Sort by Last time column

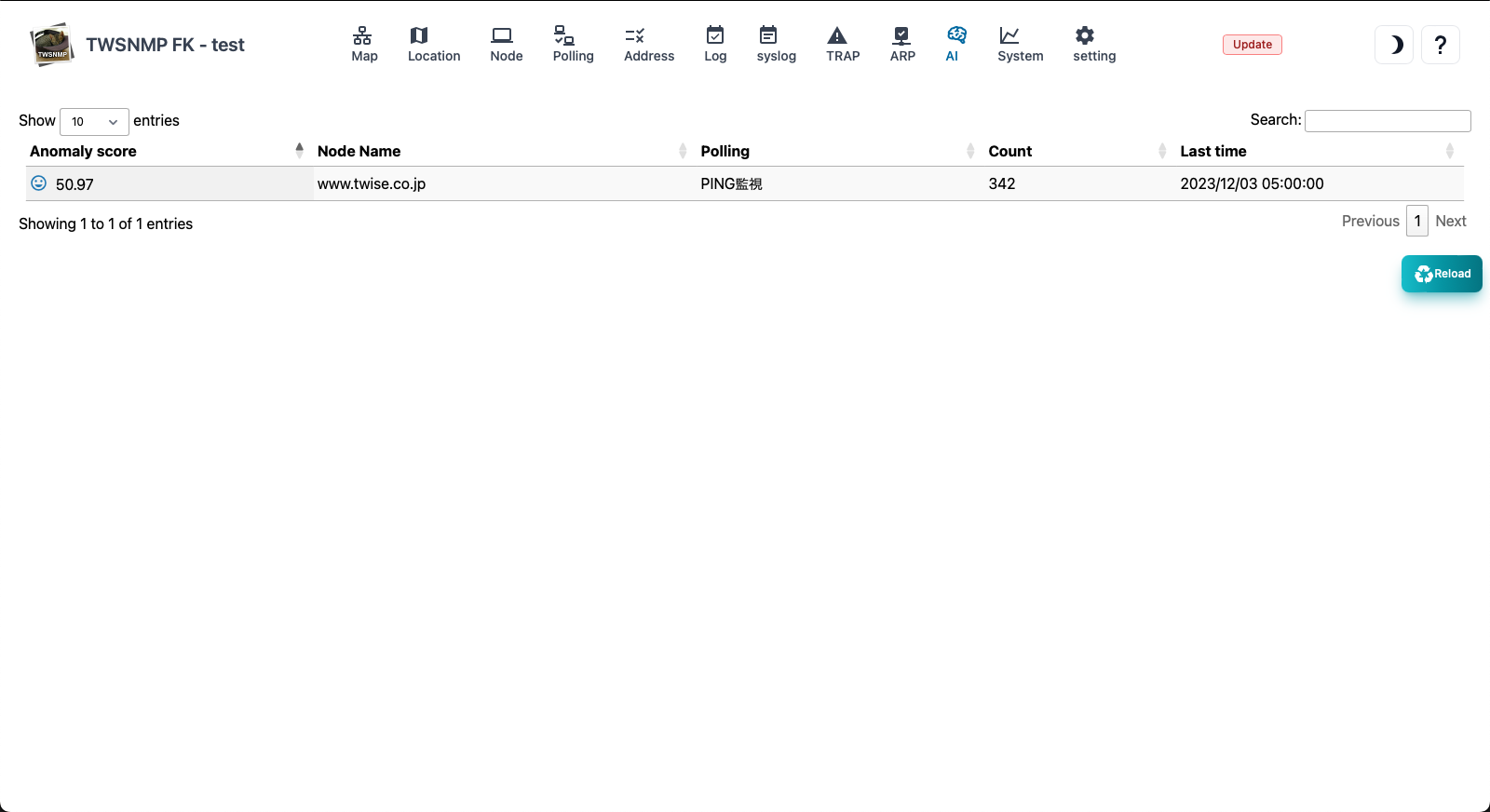tap(1319, 151)
